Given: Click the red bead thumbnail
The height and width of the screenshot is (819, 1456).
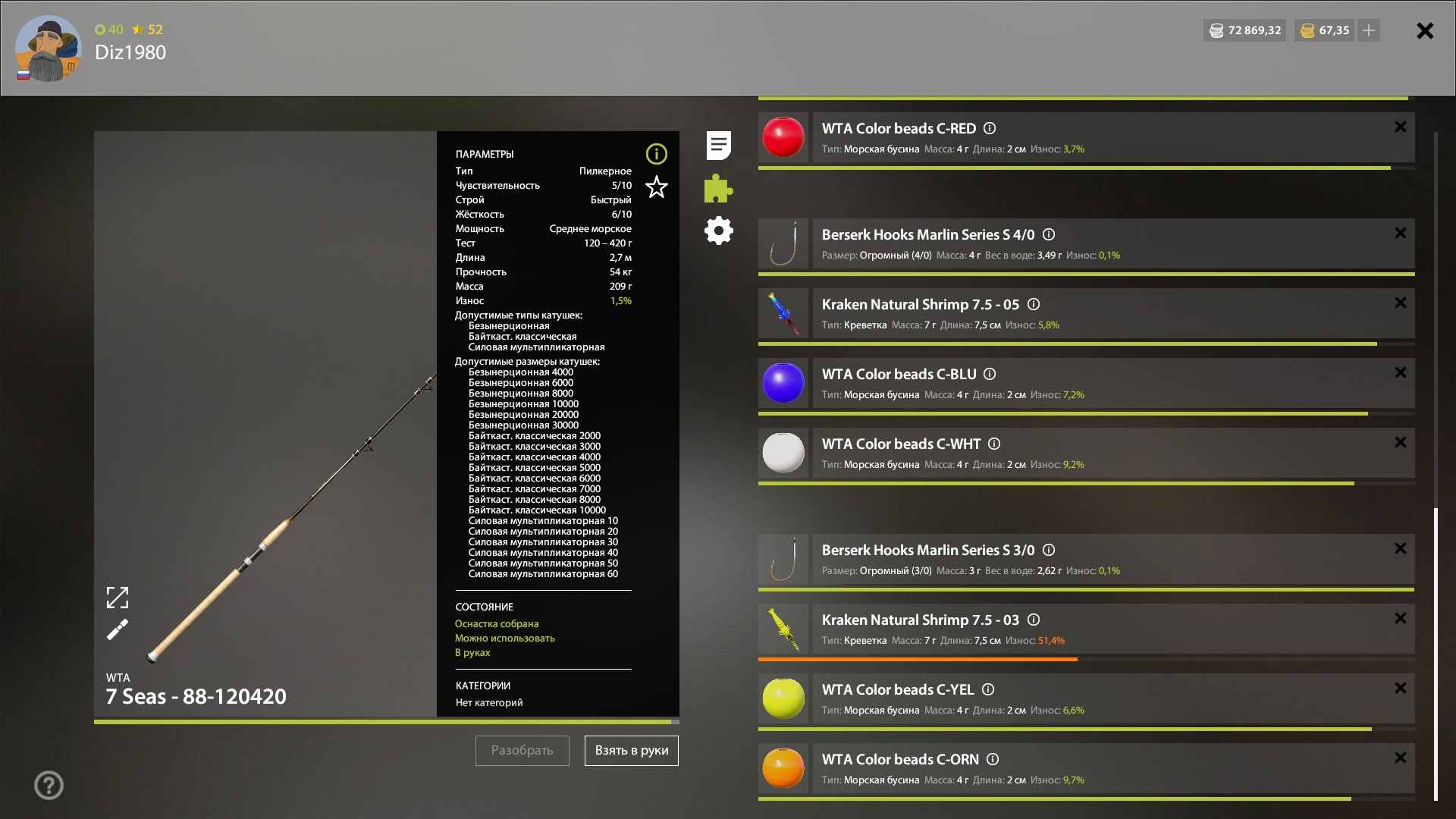Looking at the screenshot, I should (x=783, y=137).
